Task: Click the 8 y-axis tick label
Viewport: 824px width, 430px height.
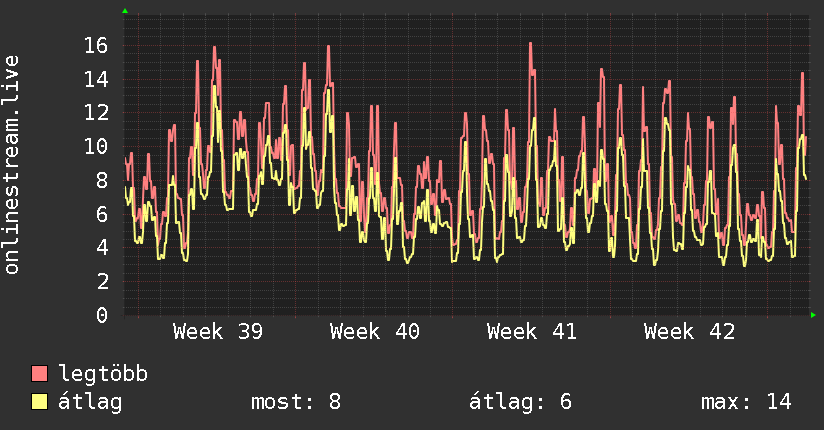Action: point(102,180)
